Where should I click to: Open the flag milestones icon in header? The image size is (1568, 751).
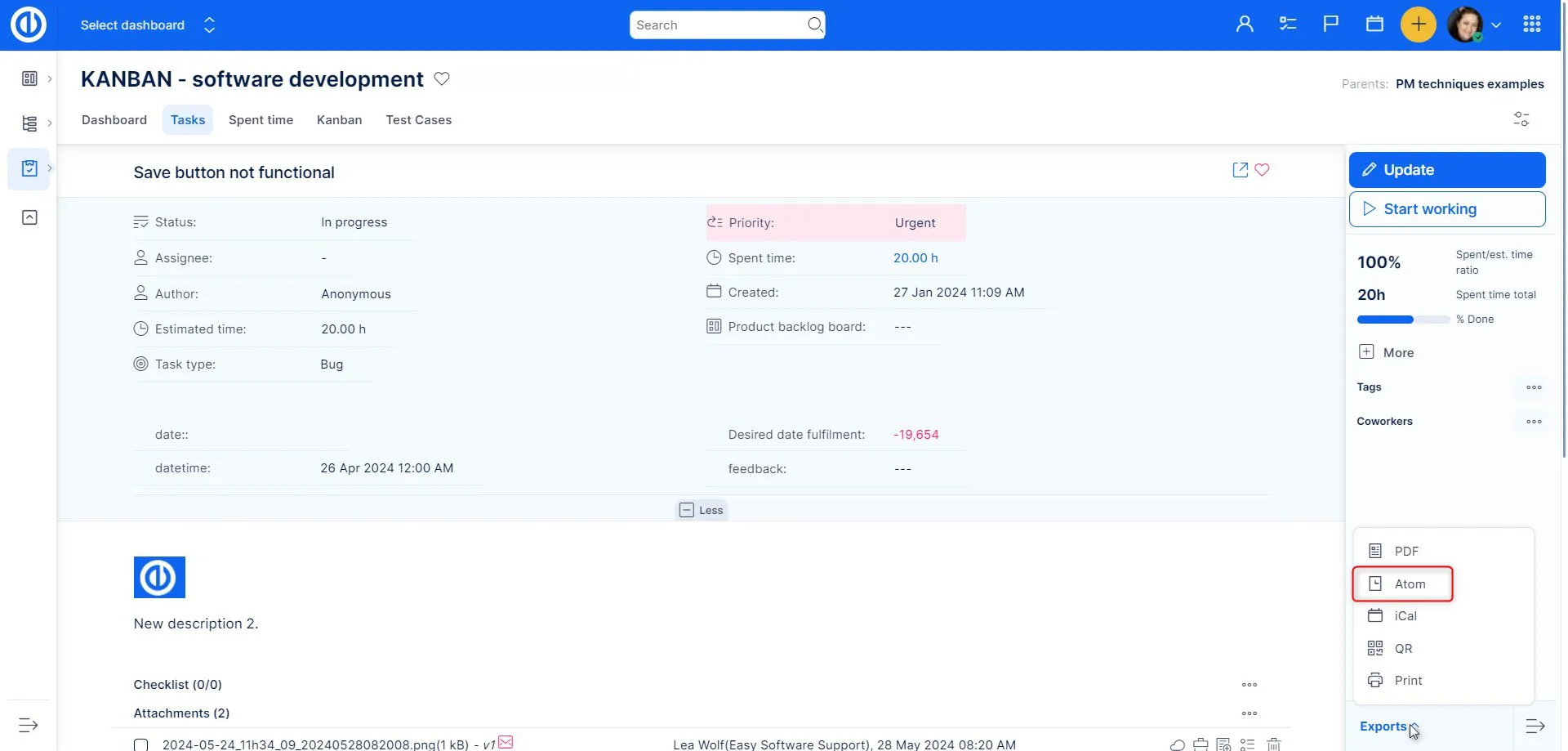coord(1330,25)
